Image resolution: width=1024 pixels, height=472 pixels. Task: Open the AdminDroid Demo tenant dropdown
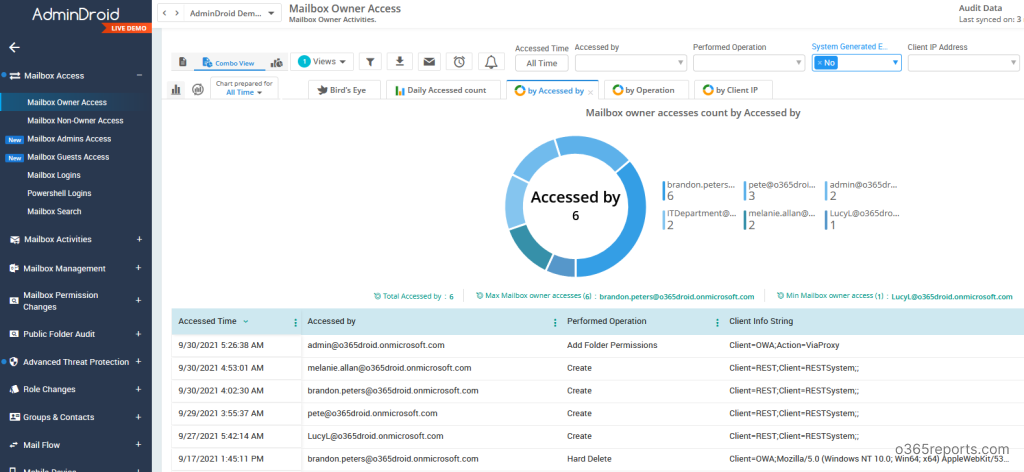click(232, 13)
